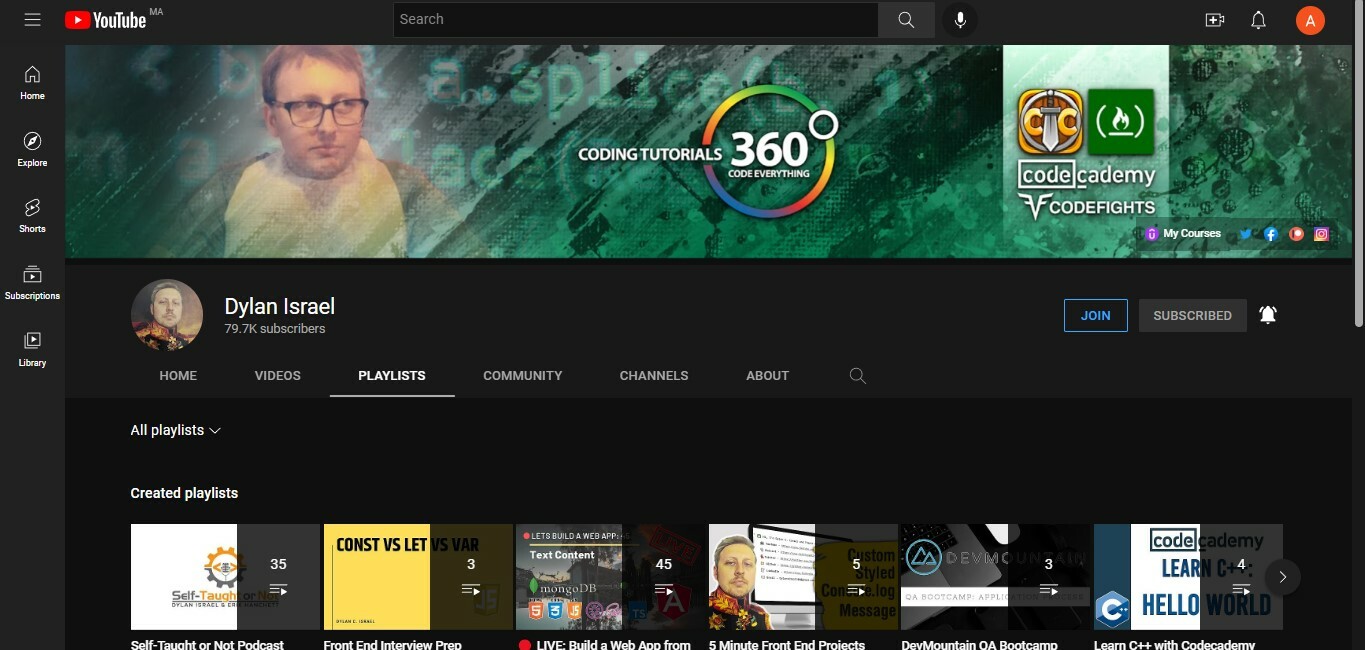Toggle channel notification bell
The height and width of the screenshot is (650, 1365).
click(1268, 315)
